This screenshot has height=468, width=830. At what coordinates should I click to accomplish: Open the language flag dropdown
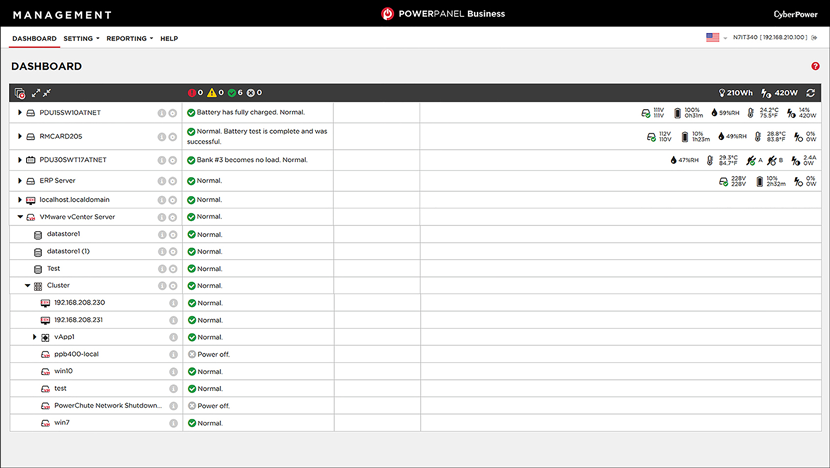tap(717, 38)
